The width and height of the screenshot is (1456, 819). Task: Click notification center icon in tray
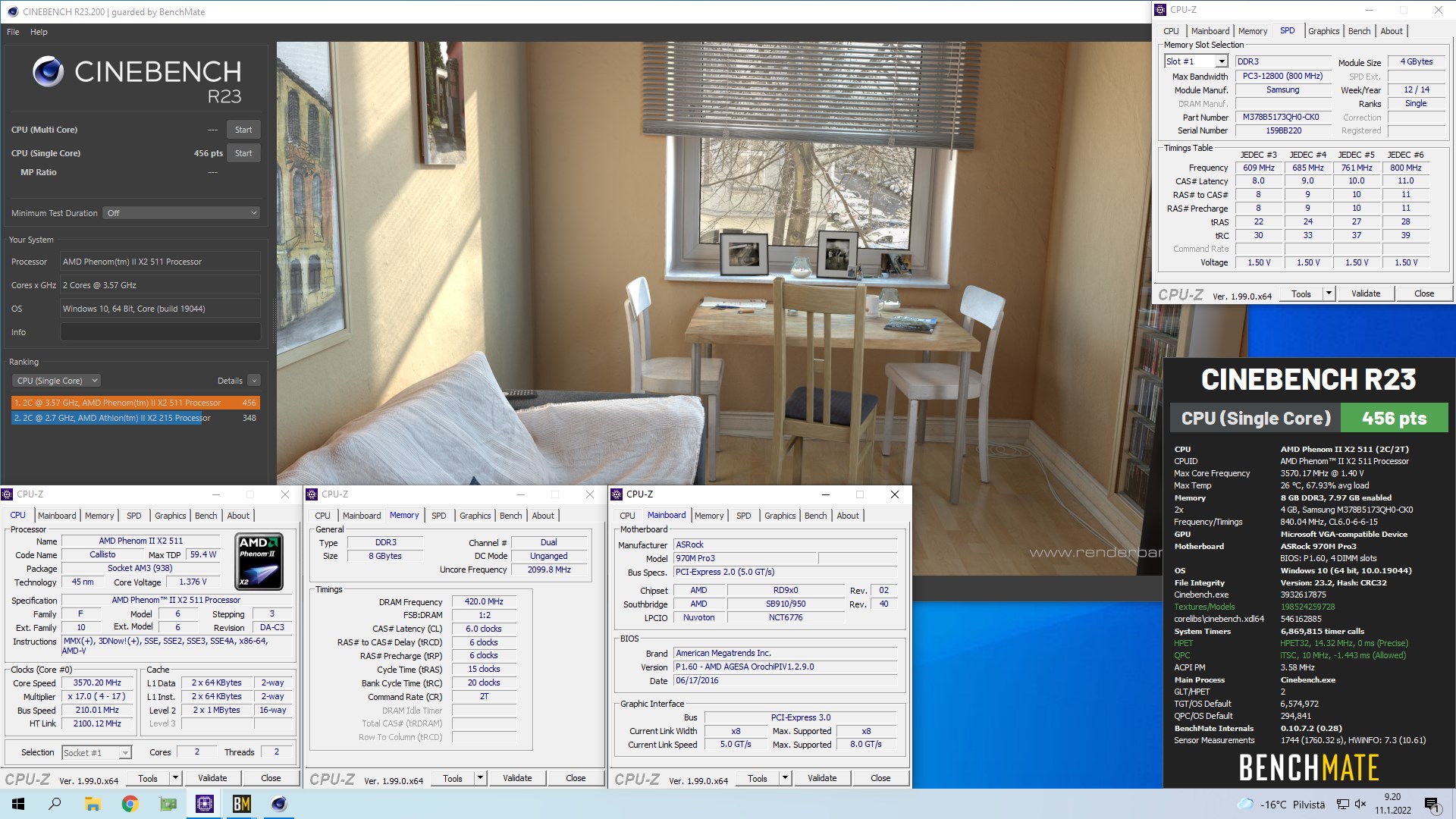click(x=1432, y=804)
